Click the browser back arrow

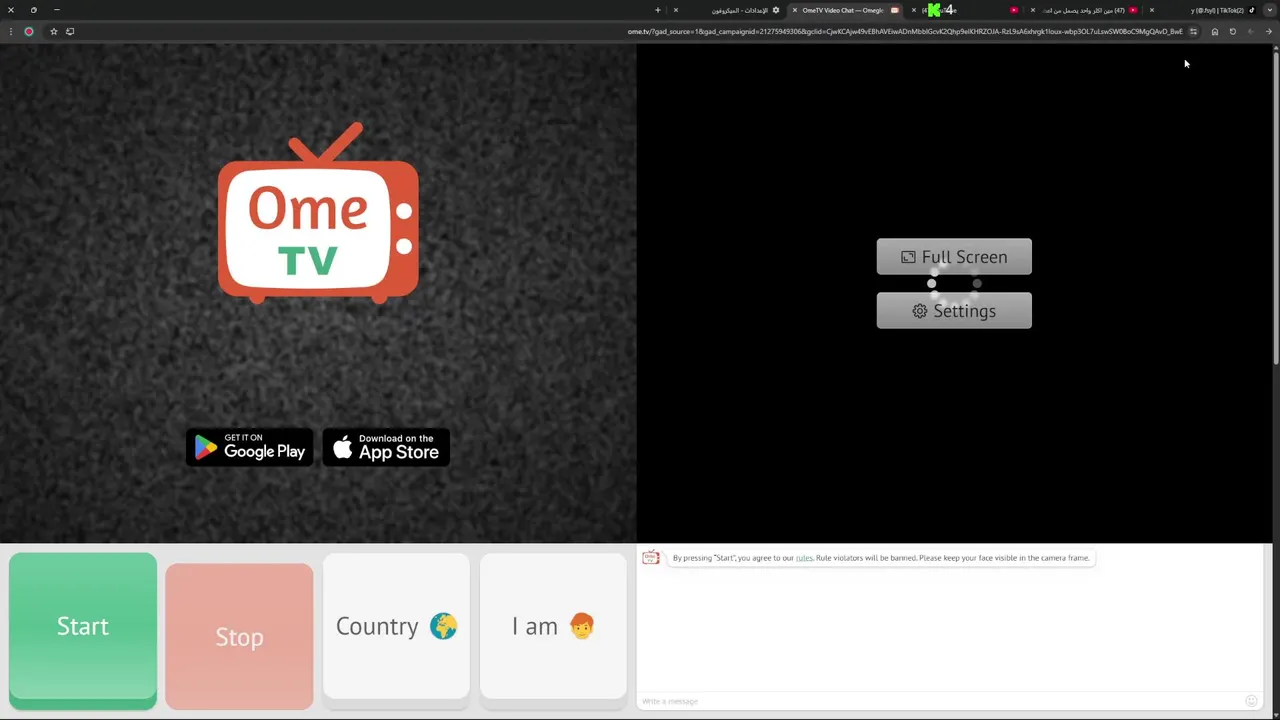(1268, 31)
